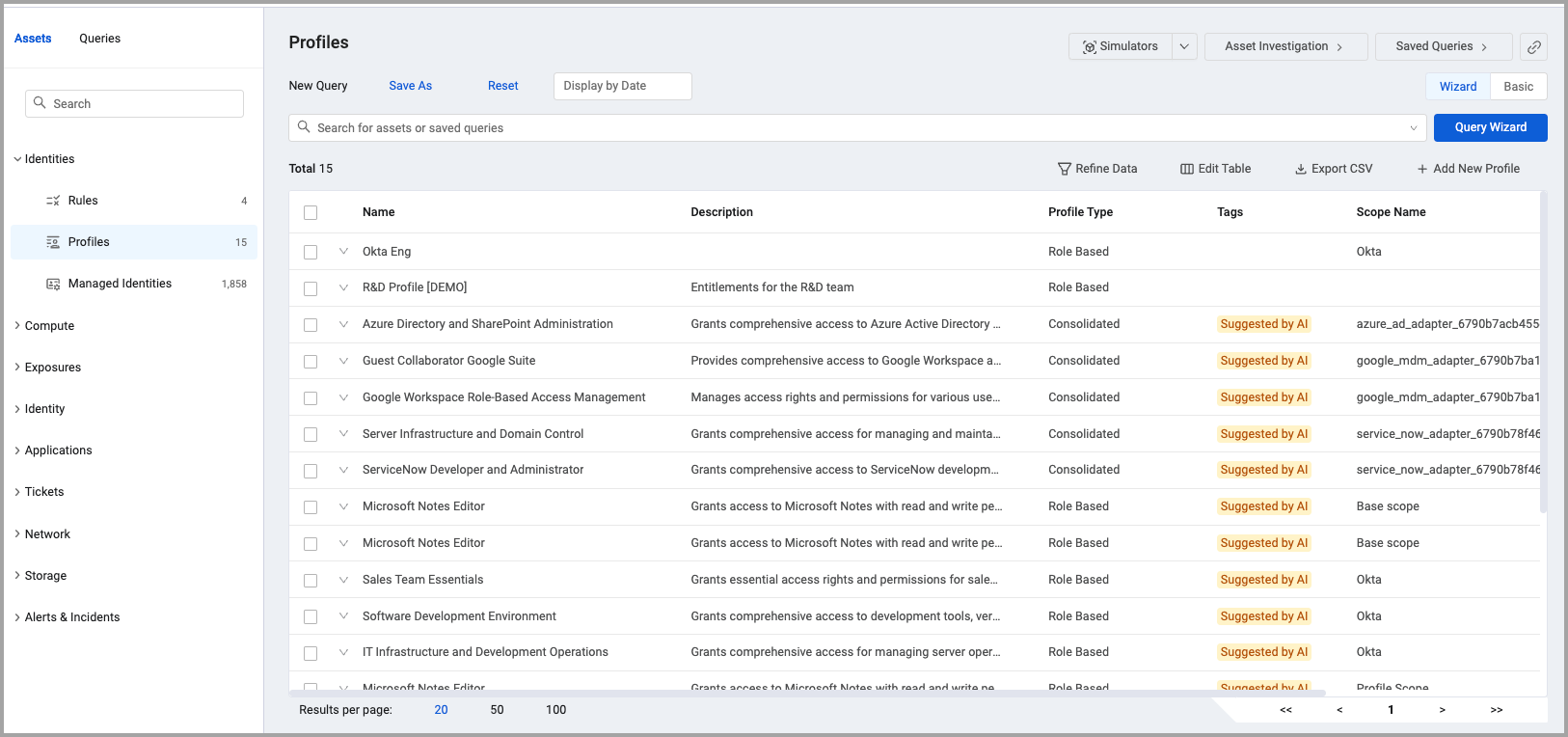1568x737 pixels.
Task: Click the plus icon for Add New Profile
Action: pos(1422,169)
